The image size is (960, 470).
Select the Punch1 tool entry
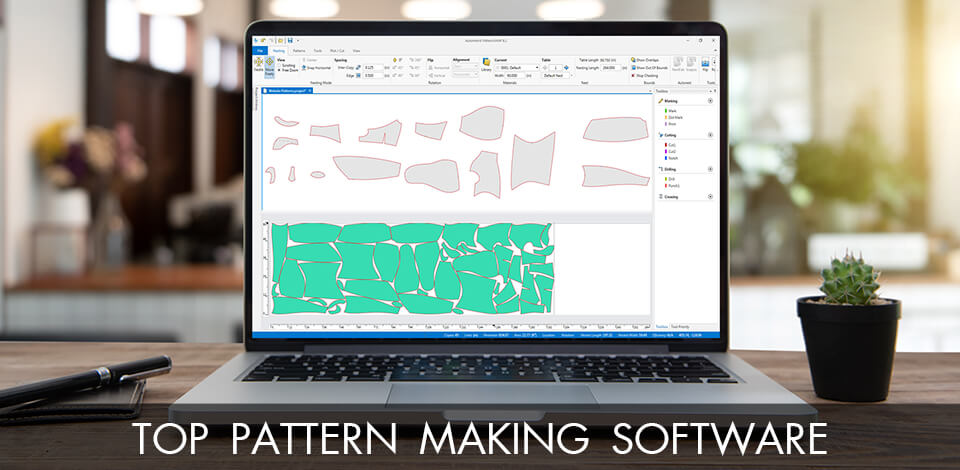pyautogui.click(x=673, y=185)
